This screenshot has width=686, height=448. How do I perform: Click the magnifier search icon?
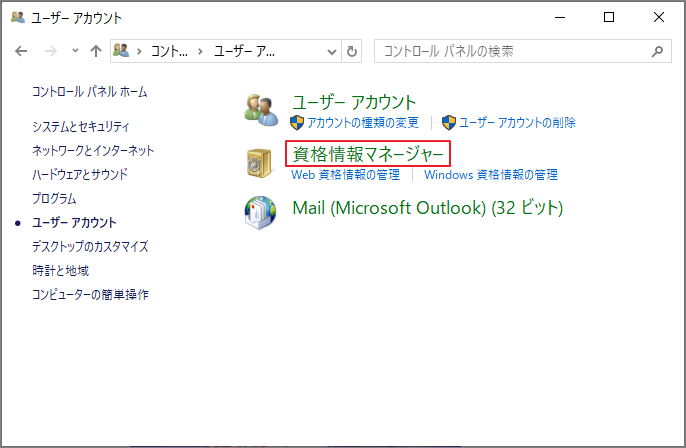657,52
